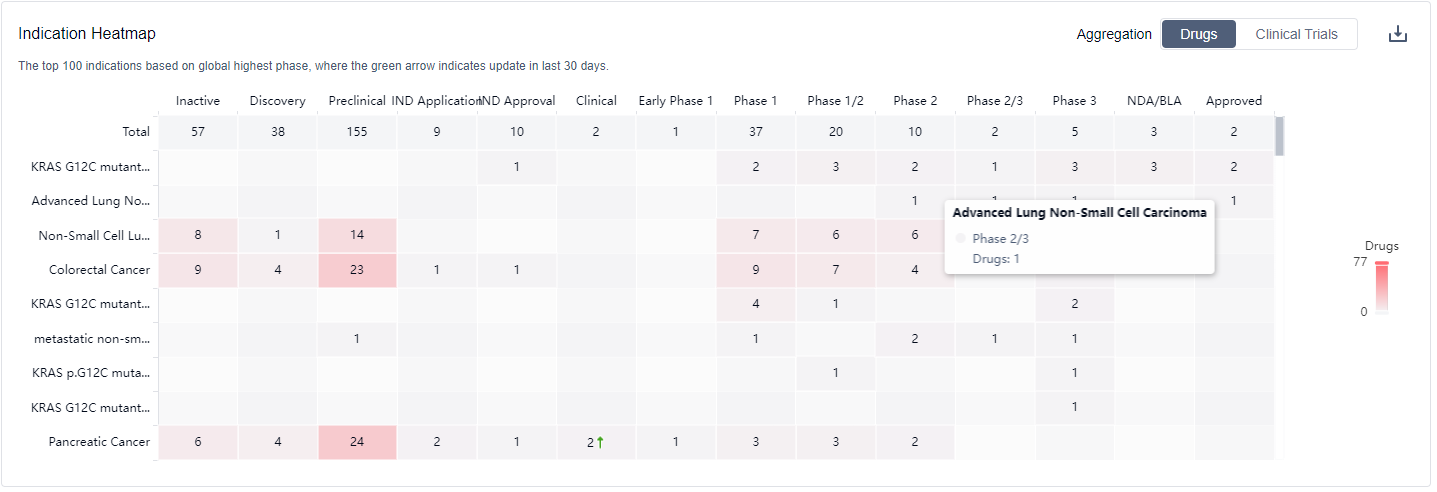1437x492 pixels.
Task: Click Total Preclinical cell showing 155
Action: pyautogui.click(x=357, y=132)
